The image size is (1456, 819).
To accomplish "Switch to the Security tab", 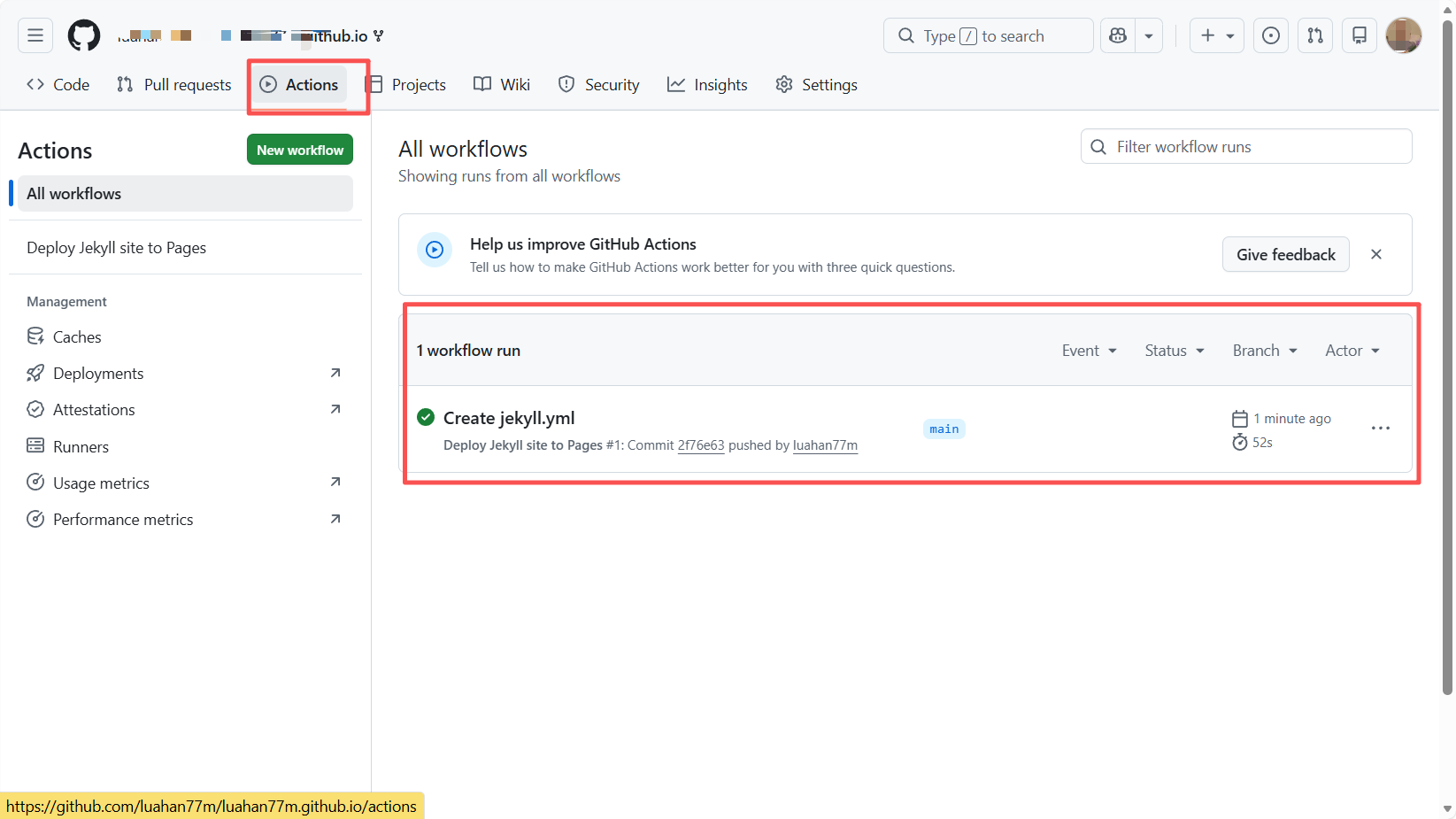I will (598, 85).
